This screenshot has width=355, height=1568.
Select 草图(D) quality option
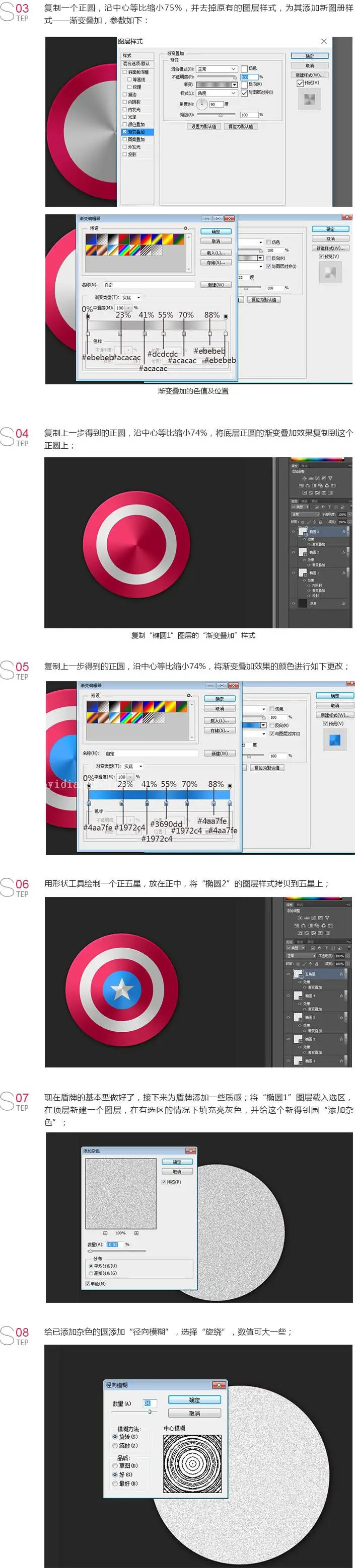115,1466
